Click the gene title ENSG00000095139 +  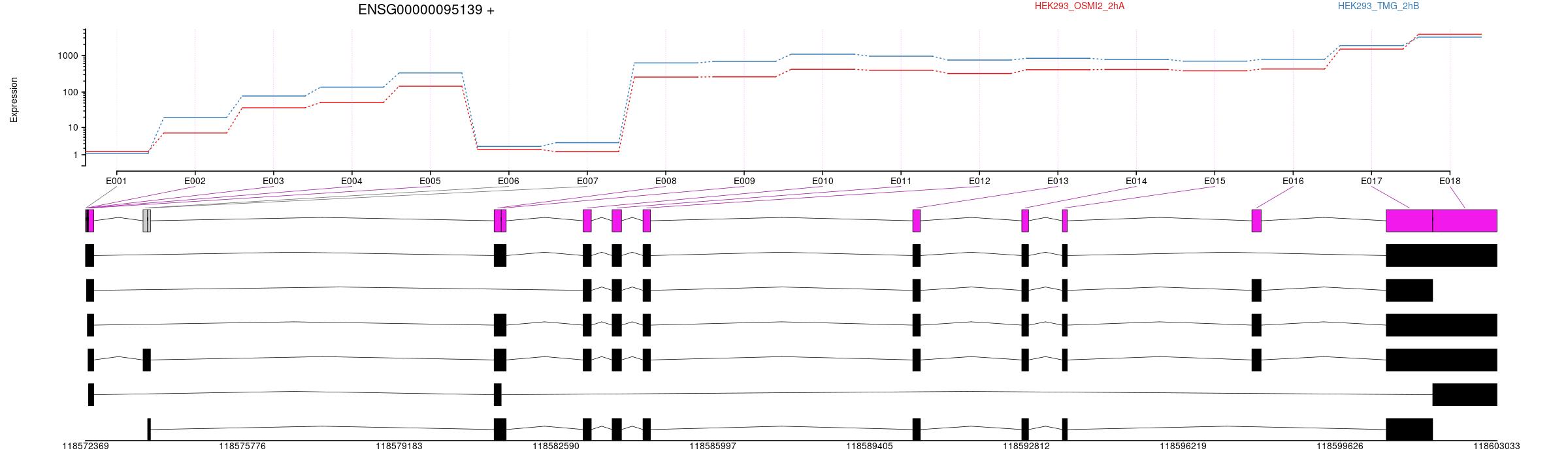pos(426,10)
